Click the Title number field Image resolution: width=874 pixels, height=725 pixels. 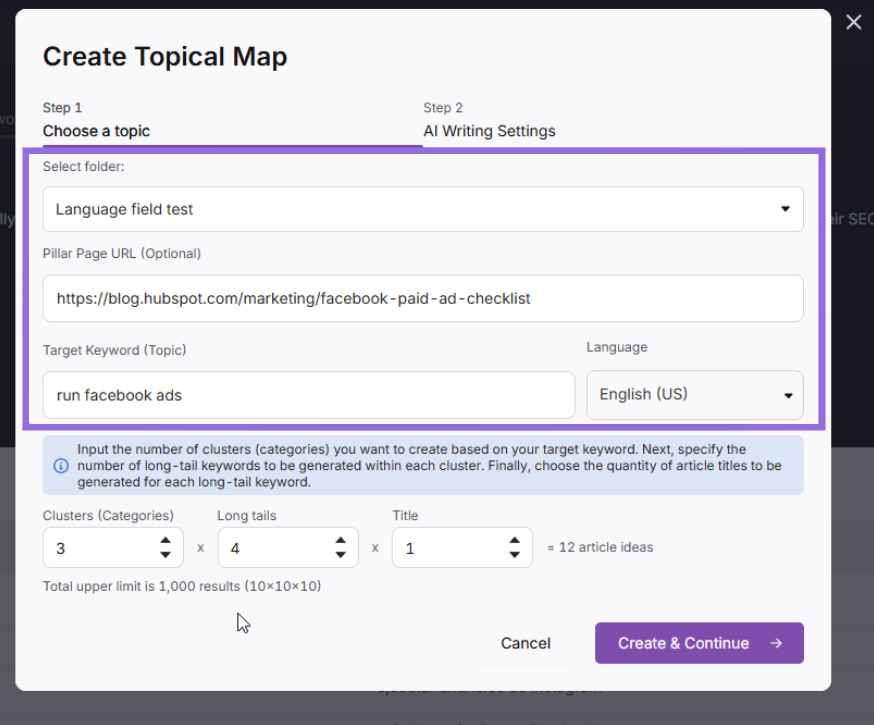pyautogui.click(x=462, y=548)
